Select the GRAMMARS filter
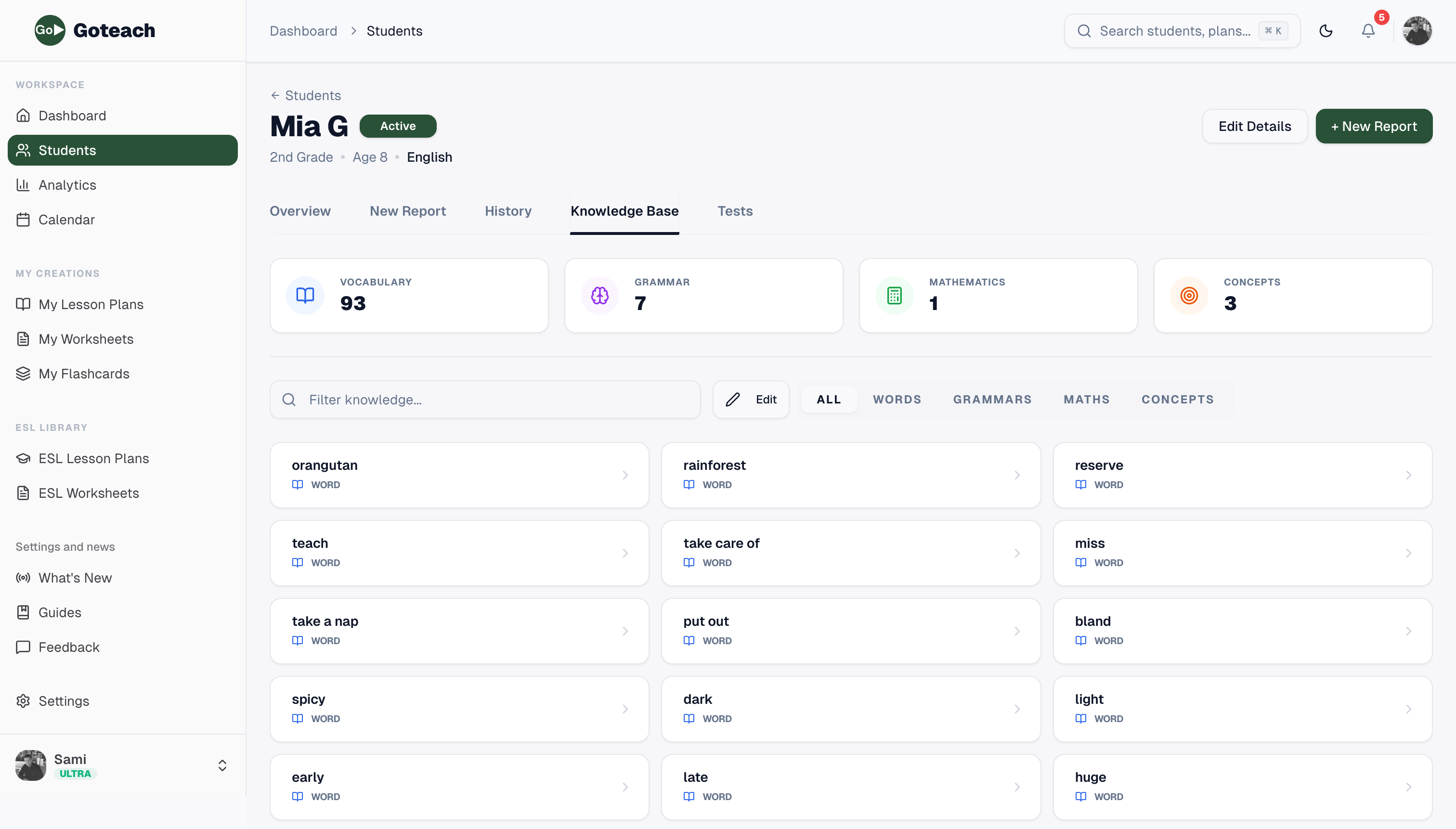Image resolution: width=1456 pixels, height=829 pixels. (992, 400)
